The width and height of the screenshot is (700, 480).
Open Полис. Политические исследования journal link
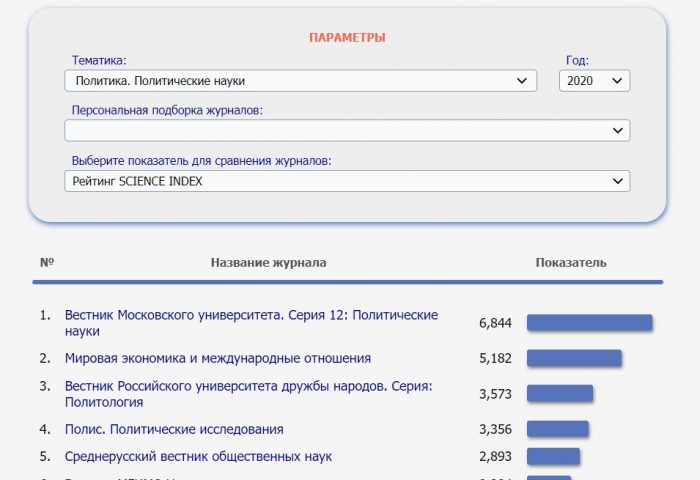tap(174, 429)
